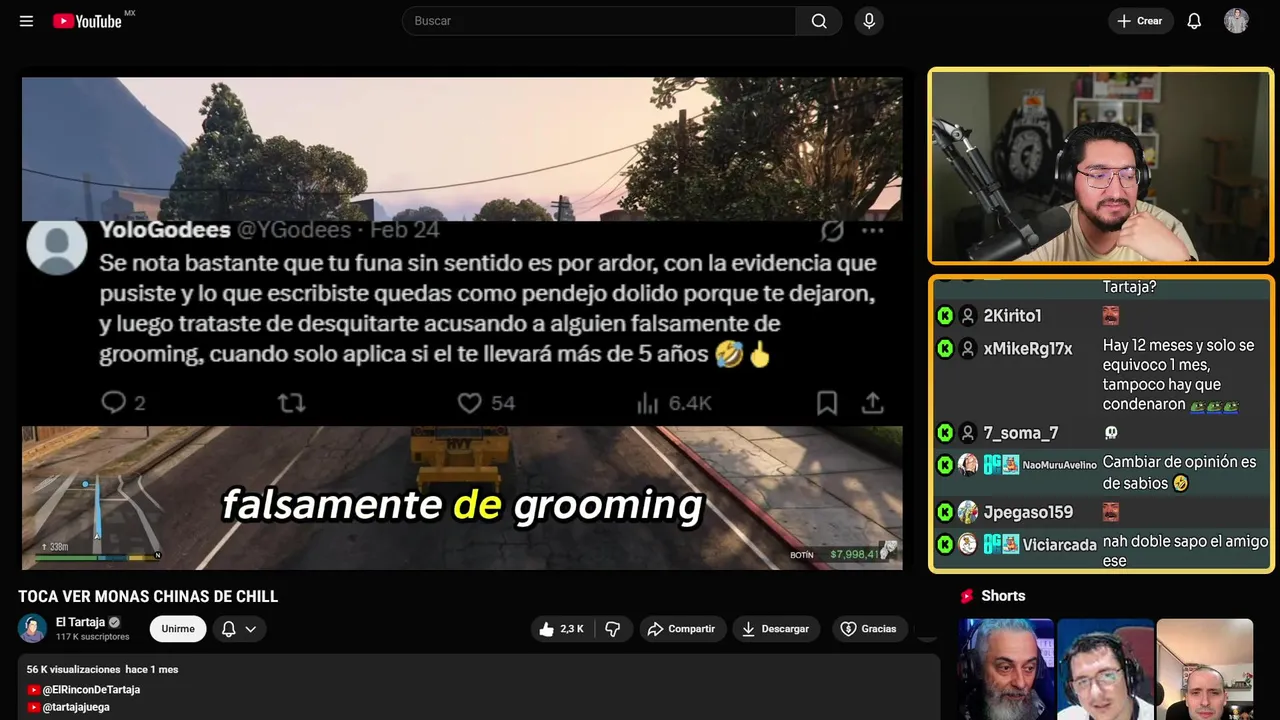Click video title TOCA VER MONAS CHINAS DE CHILL
The width and height of the screenshot is (1280, 720).
tap(148, 596)
